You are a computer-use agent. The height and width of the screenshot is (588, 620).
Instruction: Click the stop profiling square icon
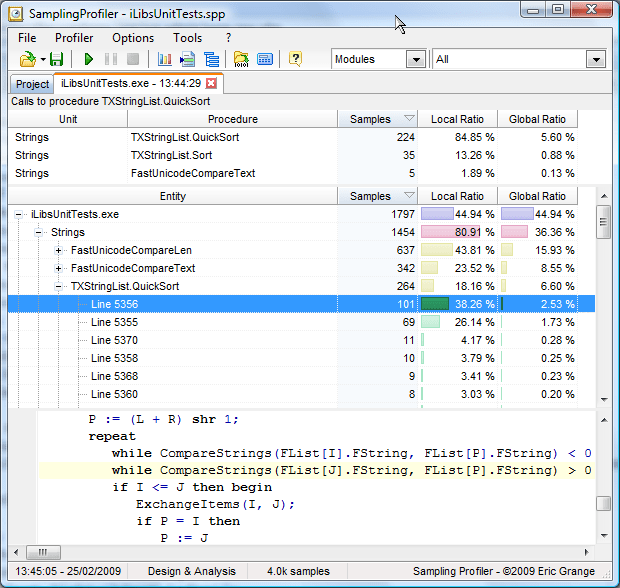click(133, 59)
